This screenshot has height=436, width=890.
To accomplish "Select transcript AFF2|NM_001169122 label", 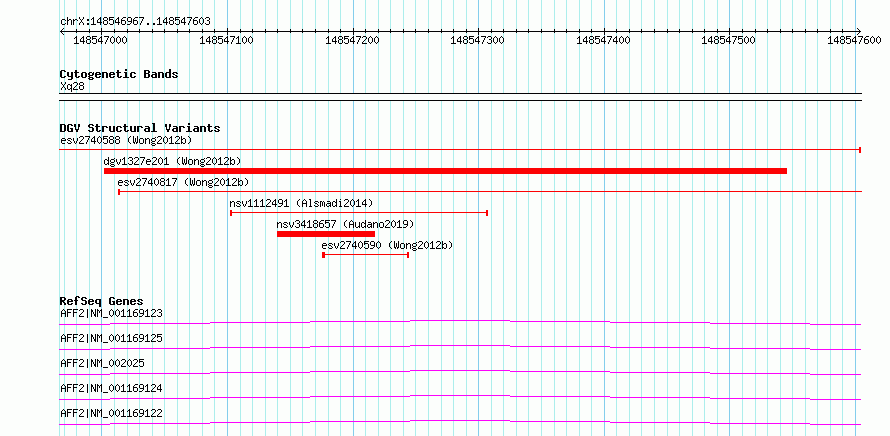I will tap(111, 413).
